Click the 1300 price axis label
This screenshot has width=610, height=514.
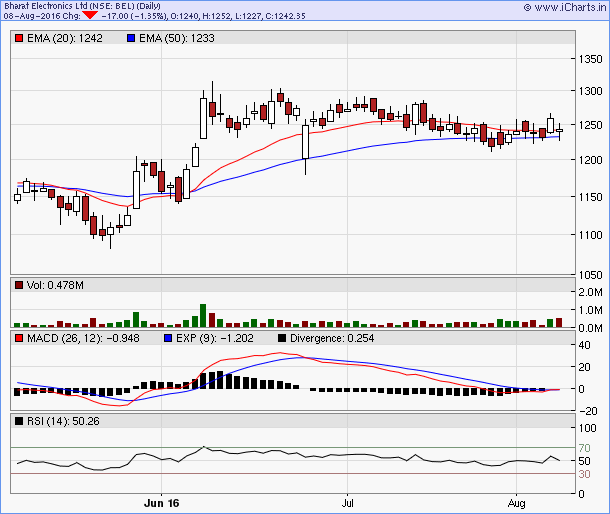tap(590, 91)
